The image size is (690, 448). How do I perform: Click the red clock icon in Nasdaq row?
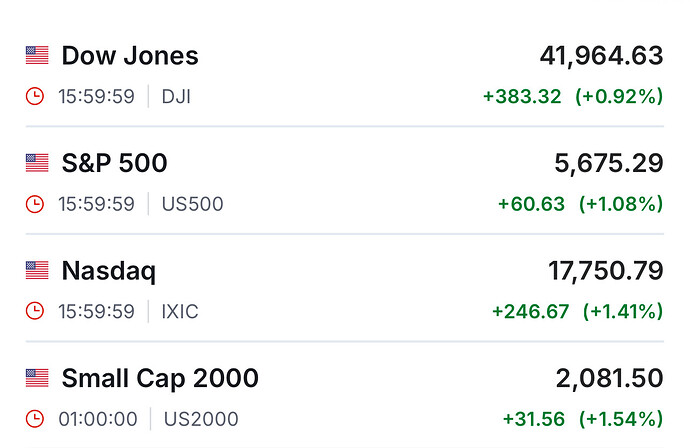[x=35, y=312]
